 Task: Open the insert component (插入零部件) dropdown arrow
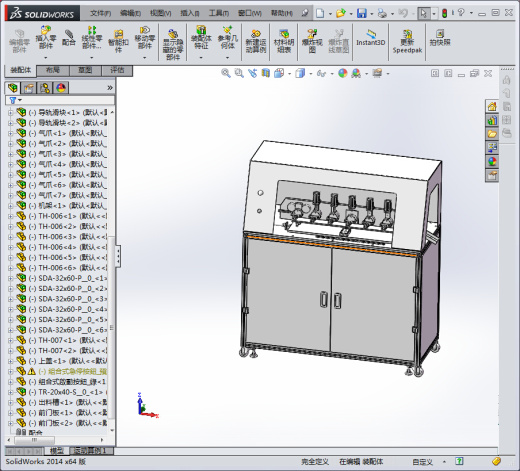[x=46, y=58]
